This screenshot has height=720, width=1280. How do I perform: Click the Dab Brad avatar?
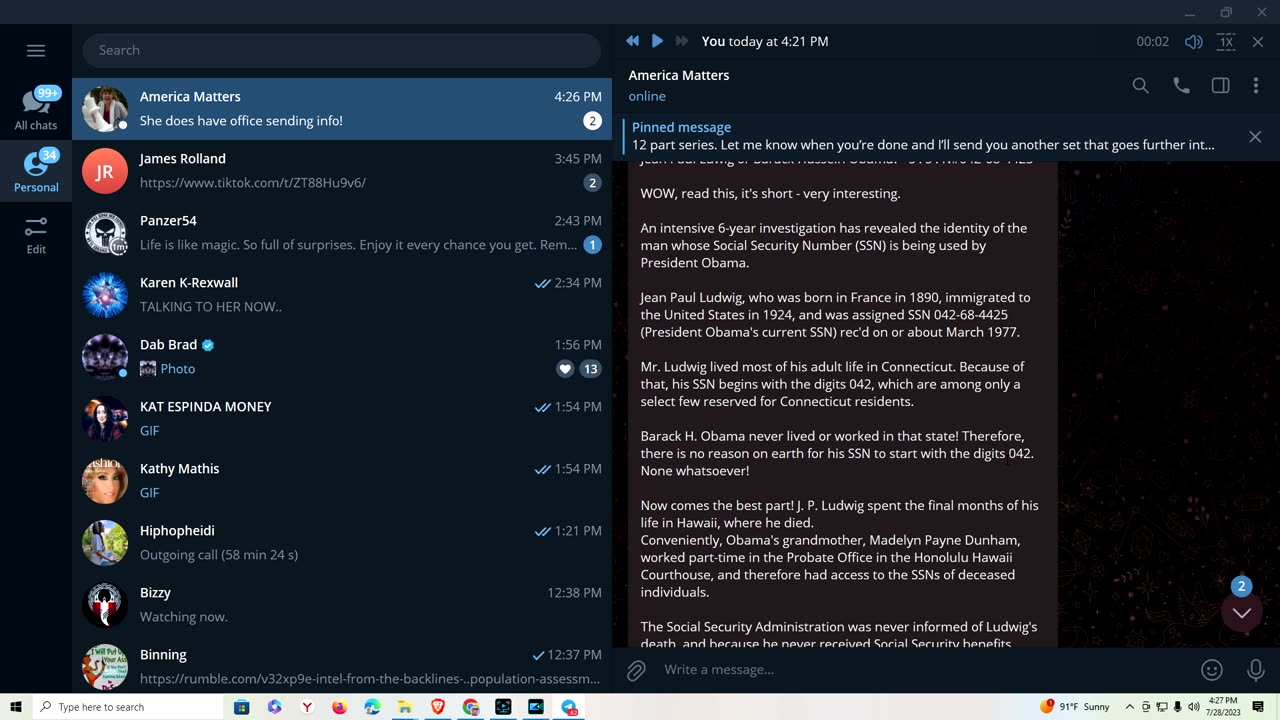(x=105, y=357)
